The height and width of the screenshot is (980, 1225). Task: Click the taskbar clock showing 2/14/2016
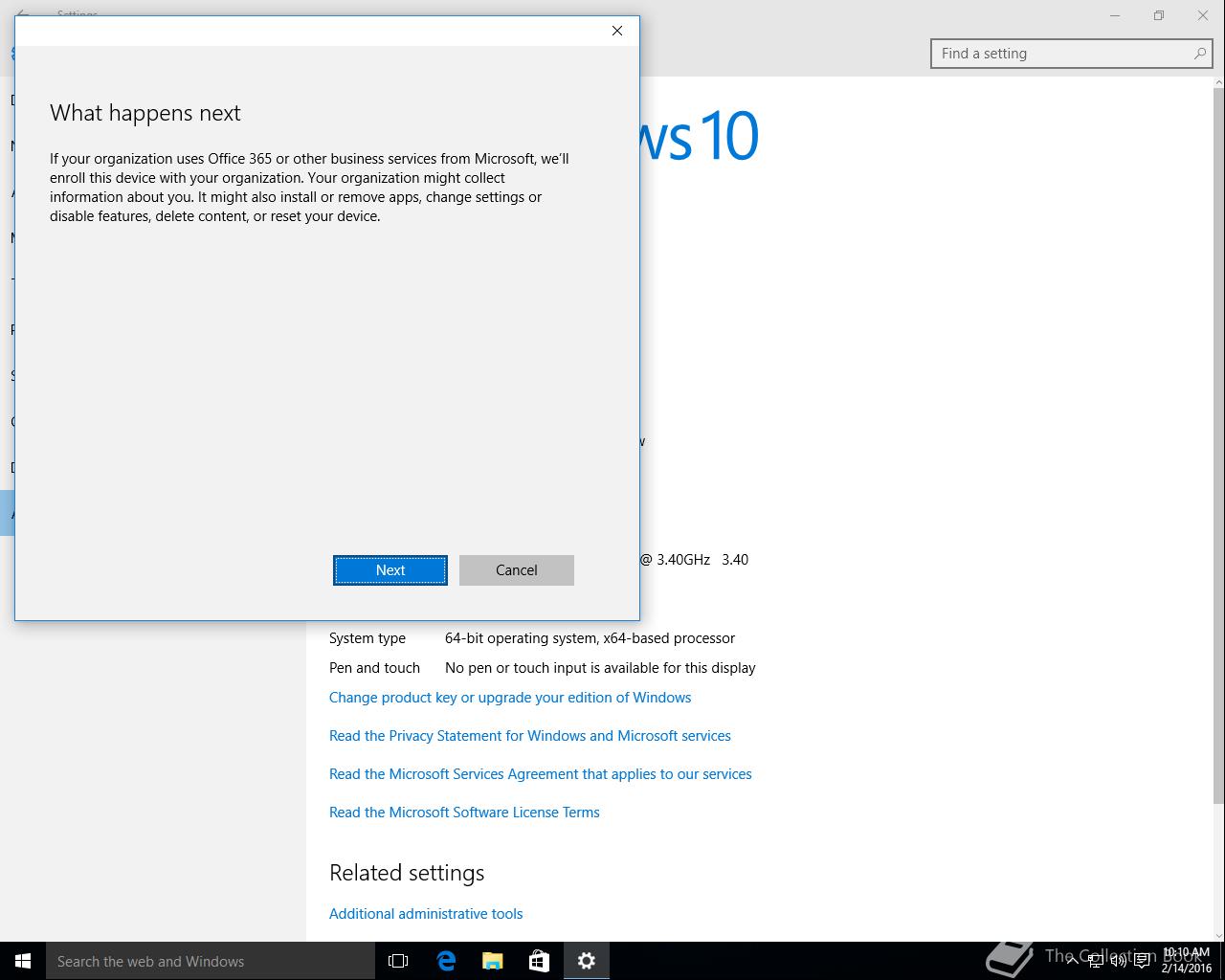1187,961
